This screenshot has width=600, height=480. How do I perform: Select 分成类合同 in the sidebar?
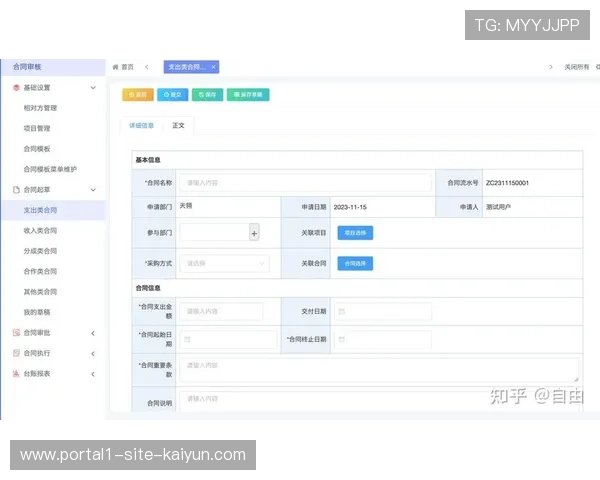(x=40, y=251)
